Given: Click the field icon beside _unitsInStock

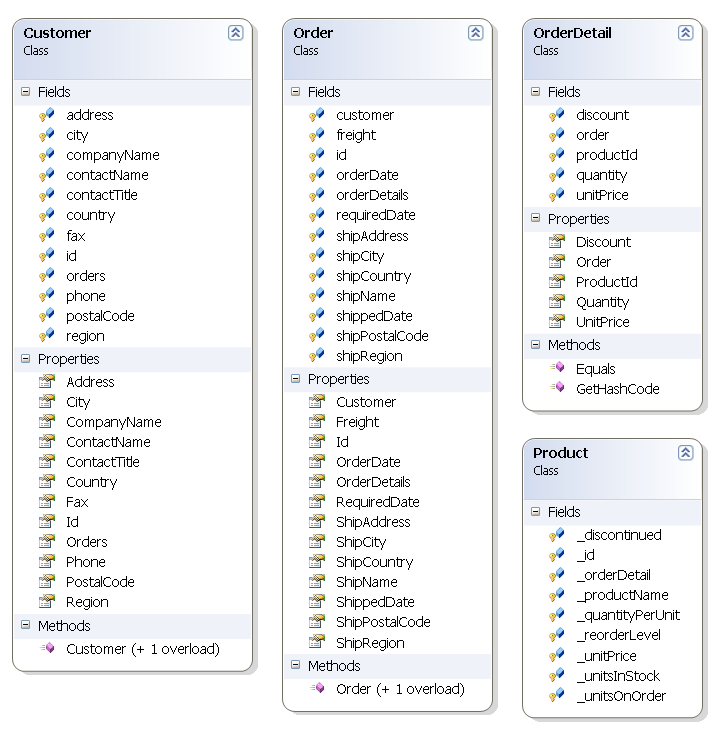Looking at the screenshot, I should point(557,676).
